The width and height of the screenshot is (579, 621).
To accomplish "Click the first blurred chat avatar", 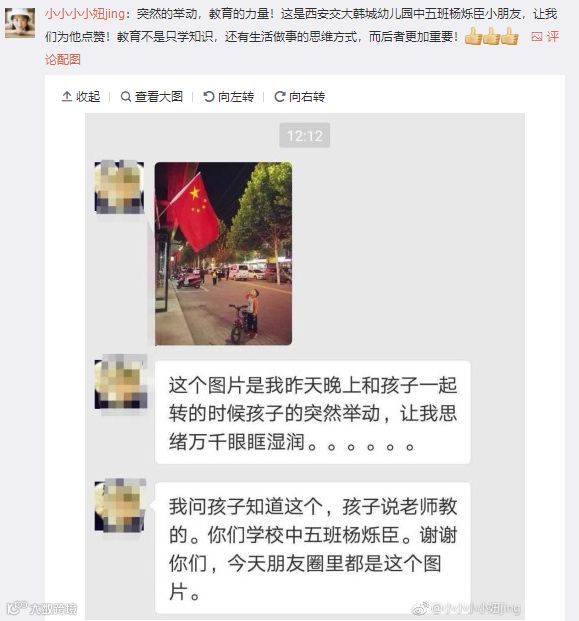I will pyautogui.click(x=119, y=187).
